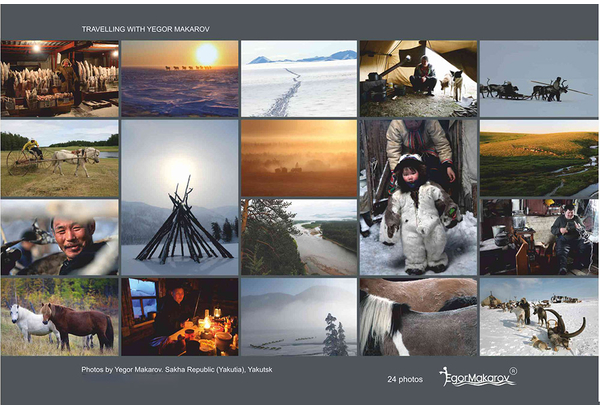This screenshot has height=410, width=600.
Task: Open the sunset over snowy plain photo
Action: click(179, 78)
